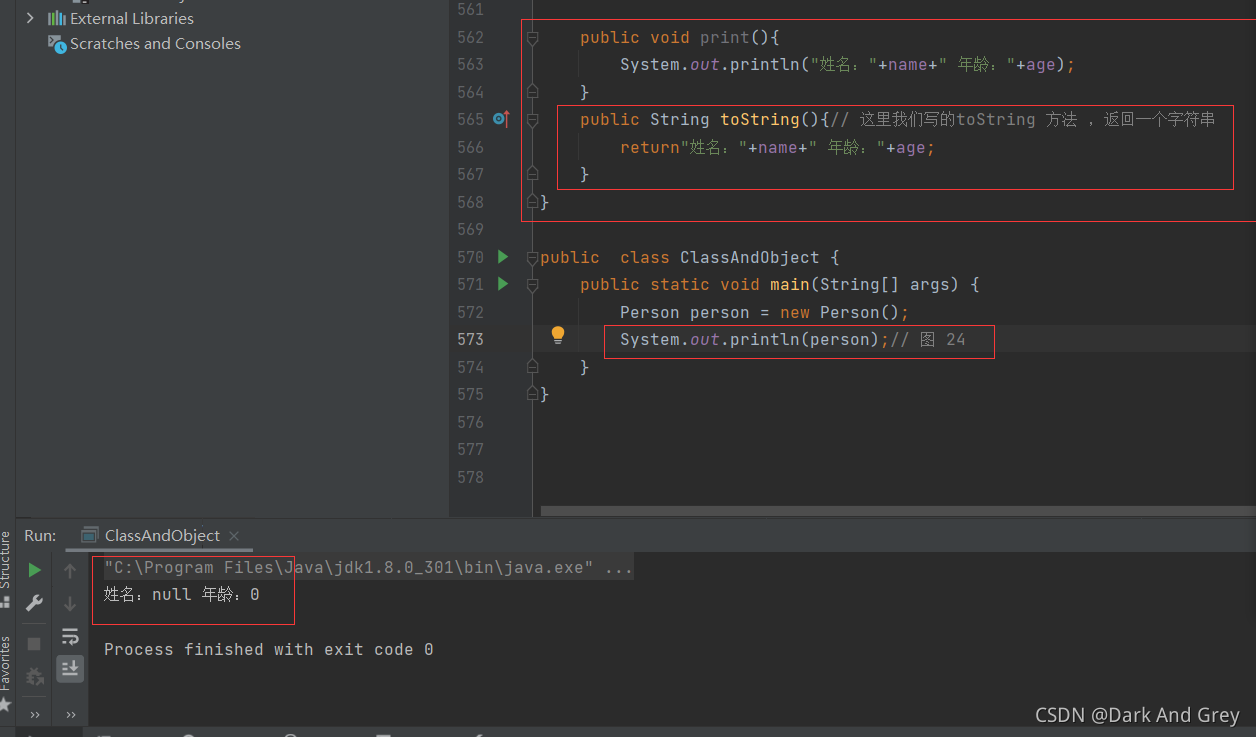
Task: Click the fold end marker on line 567
Action: [533, 174]
